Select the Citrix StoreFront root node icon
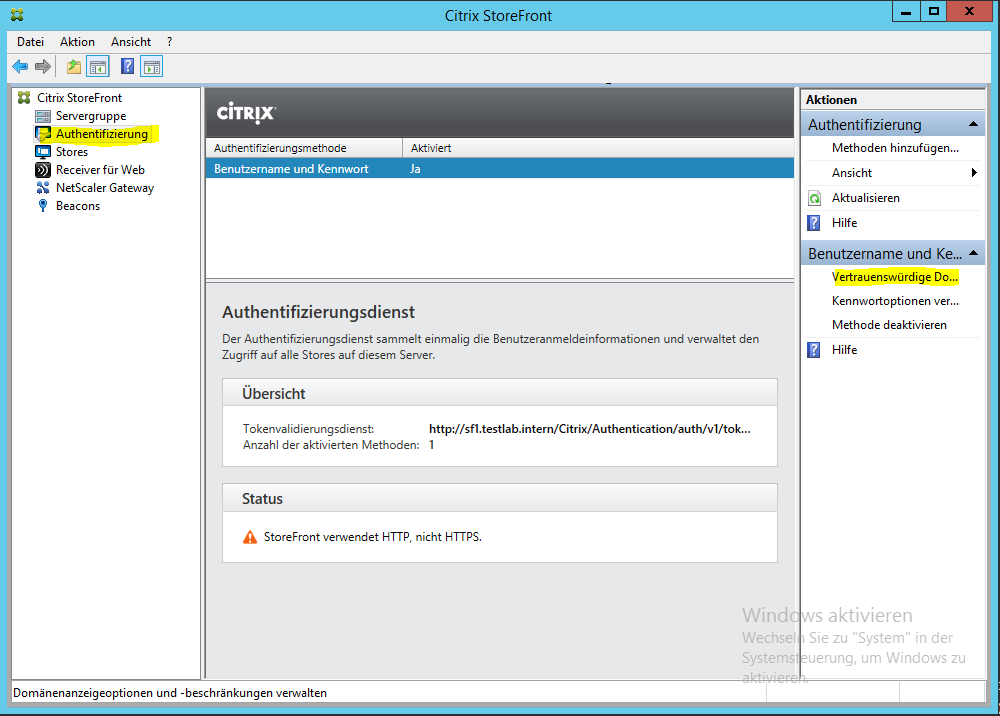The image size is (1000, 716). tap(24, 98)
